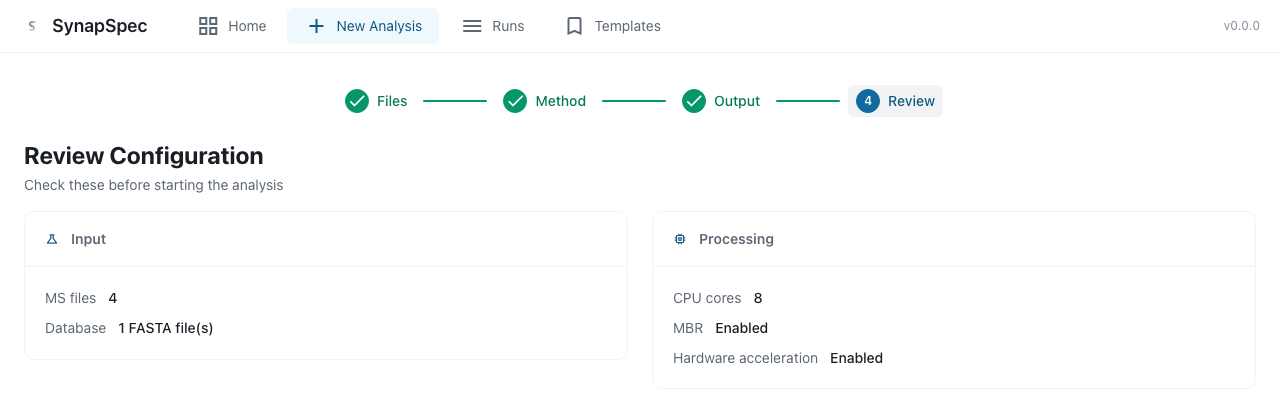Viewport: 1280px width, 396px height.
Task: Click the chip icon in the Processing card
Action: click(x=680, y=239)
